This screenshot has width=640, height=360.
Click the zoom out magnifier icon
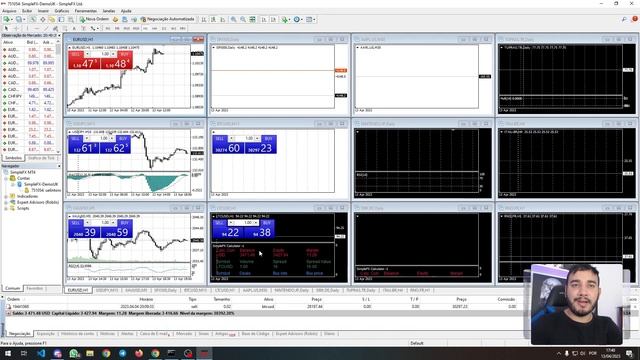coord(243,19)
